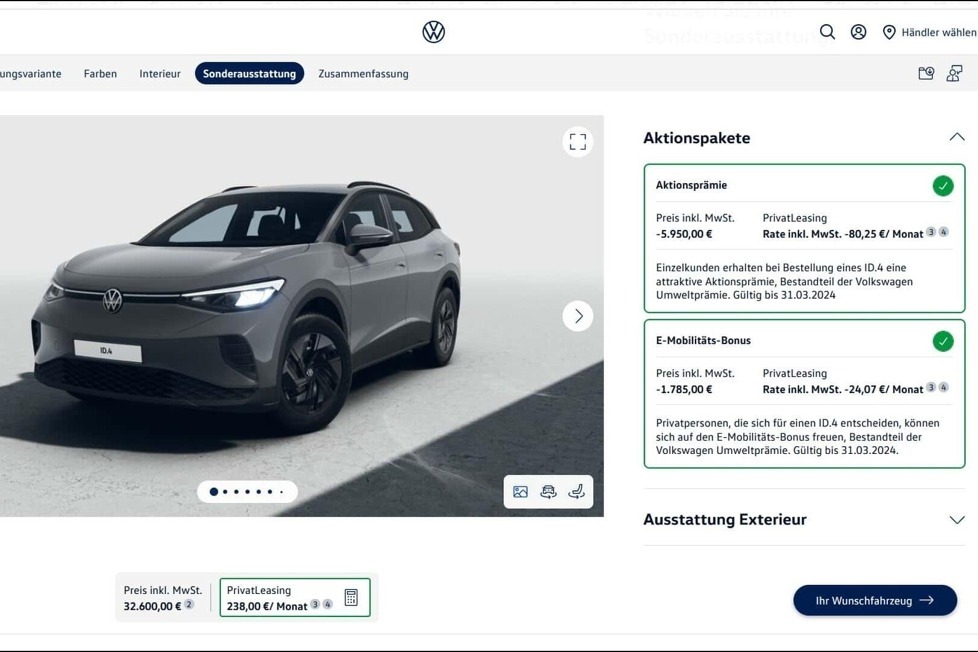Collapse the Aktionspakete section
978x652 pixels.
(x=957, y=137)
